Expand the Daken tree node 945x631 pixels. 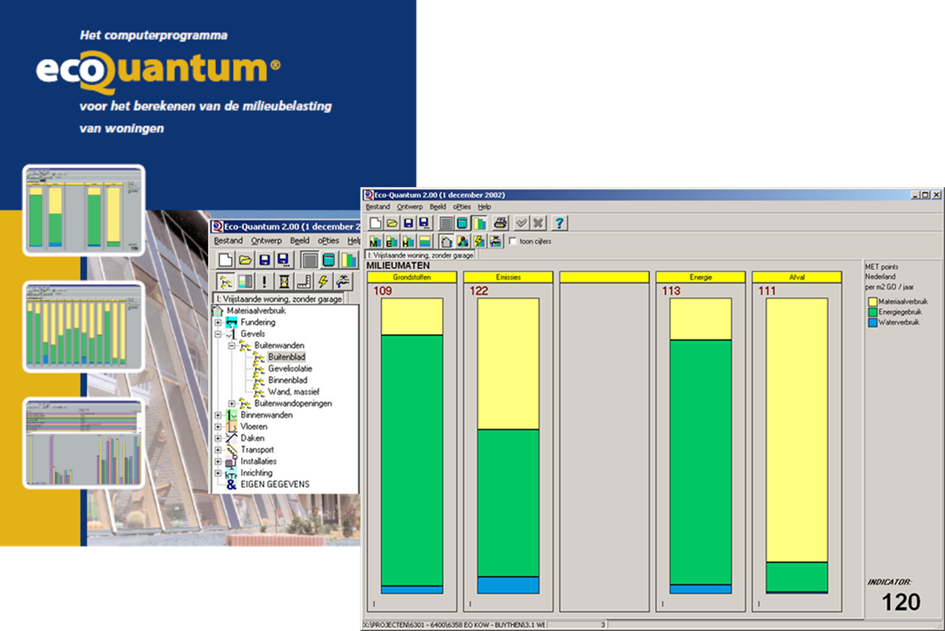[218, 438]
